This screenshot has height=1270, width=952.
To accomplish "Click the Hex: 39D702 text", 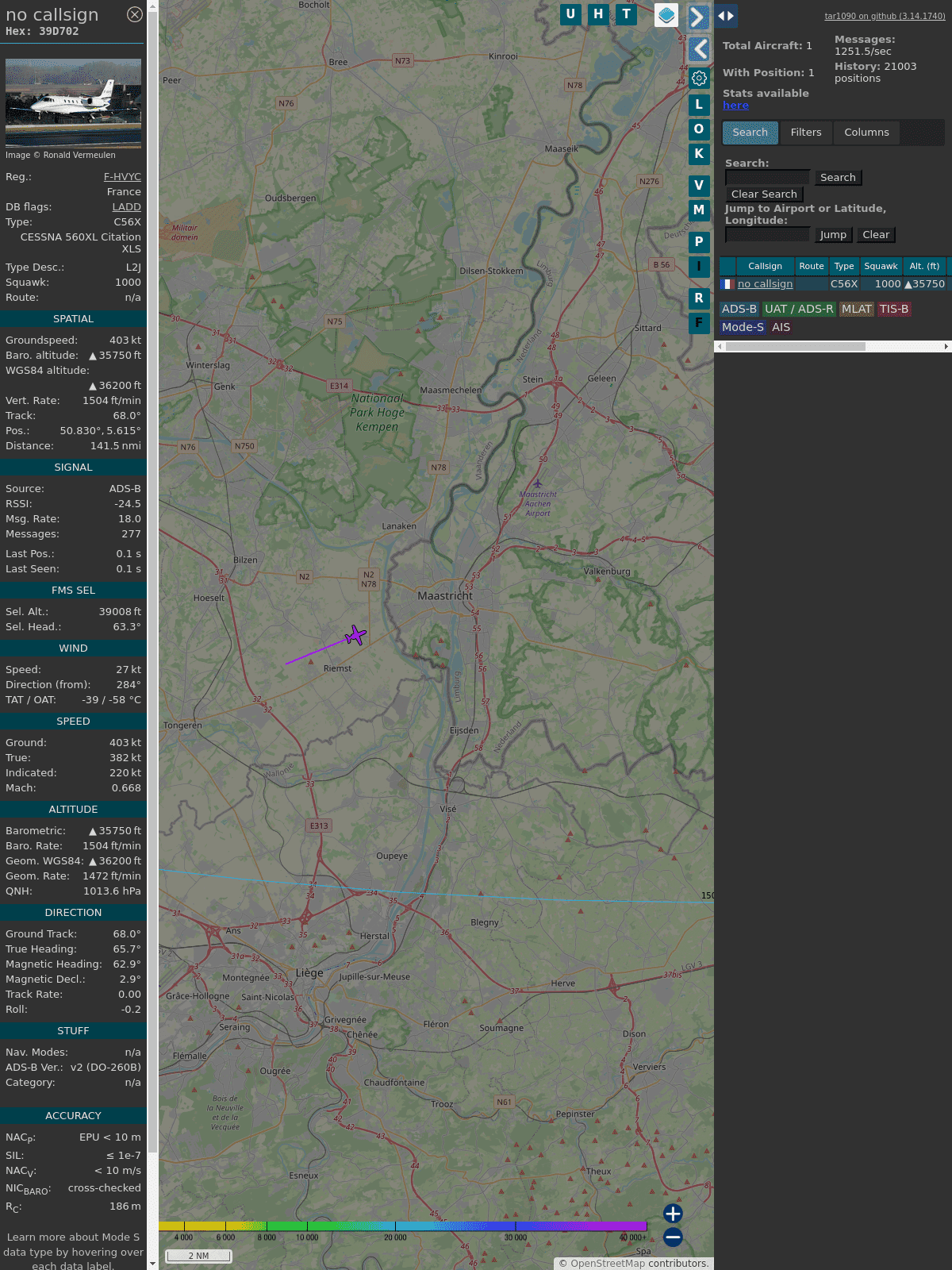I will click(42, 31).
